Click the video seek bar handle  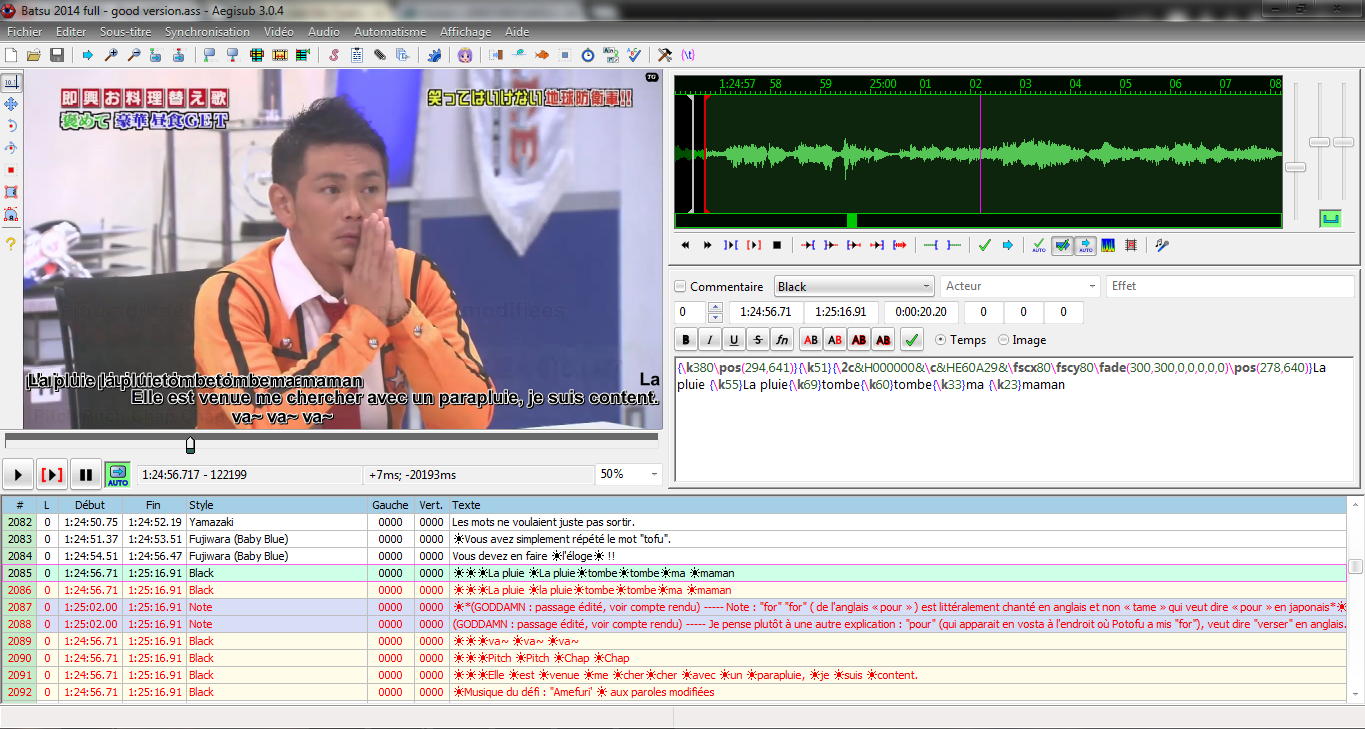pos(190,445)
